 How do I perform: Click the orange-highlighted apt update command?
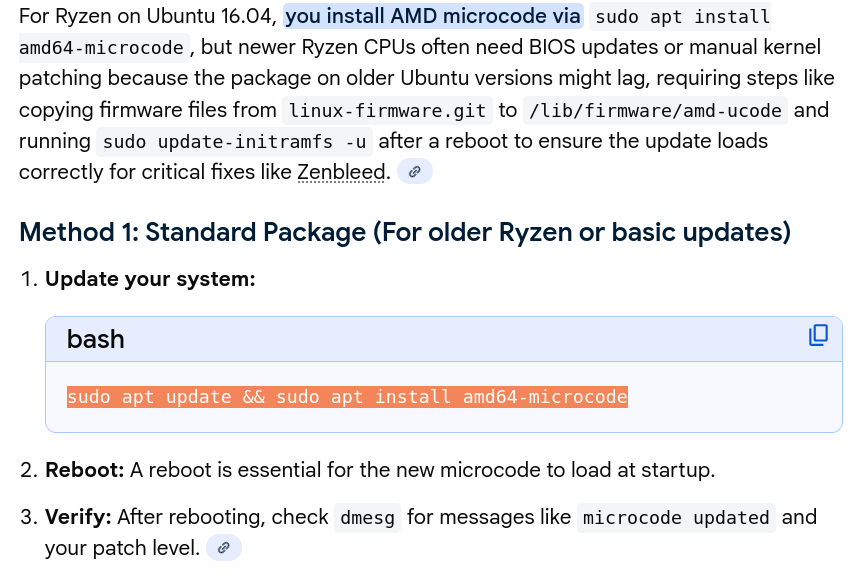347,397
